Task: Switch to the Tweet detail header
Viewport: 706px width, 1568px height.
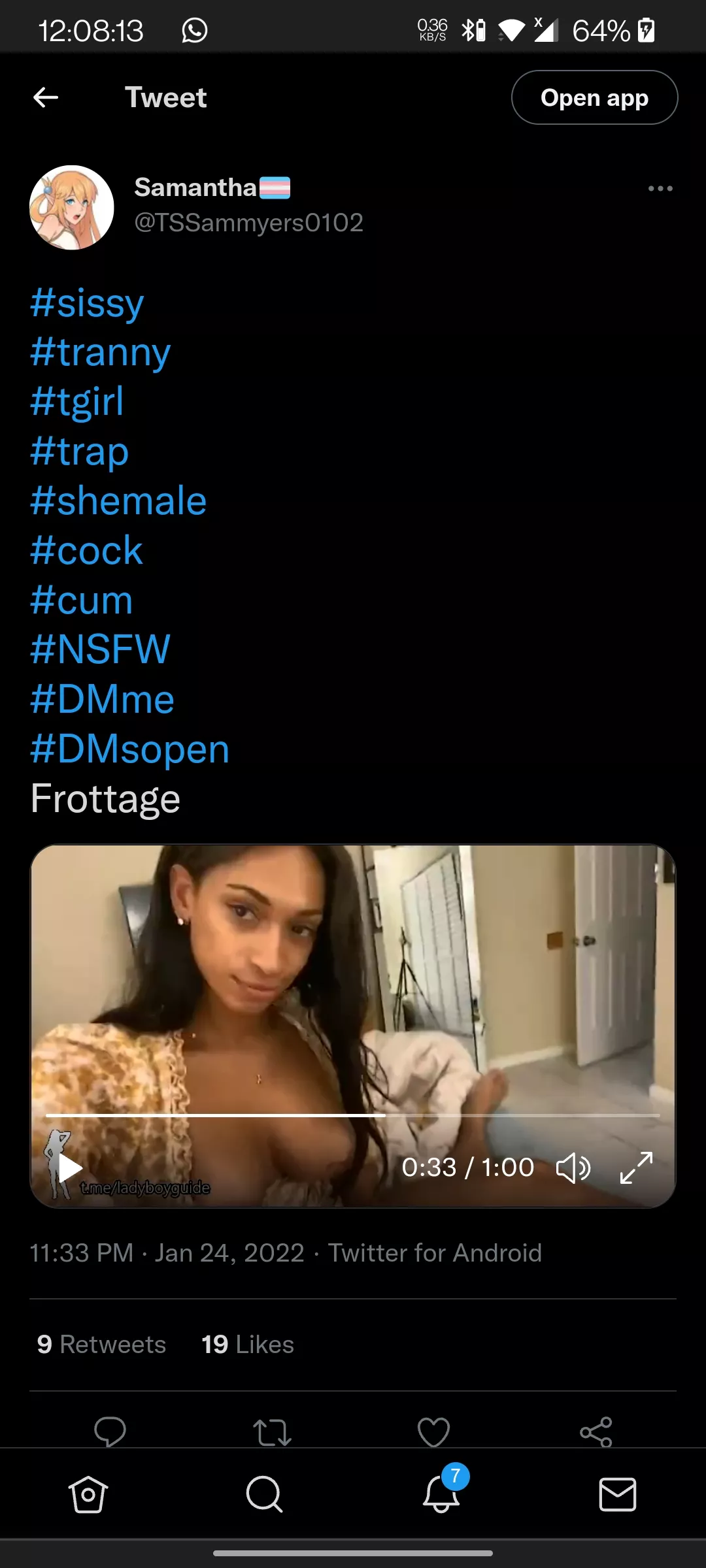Action: (165, 97)
